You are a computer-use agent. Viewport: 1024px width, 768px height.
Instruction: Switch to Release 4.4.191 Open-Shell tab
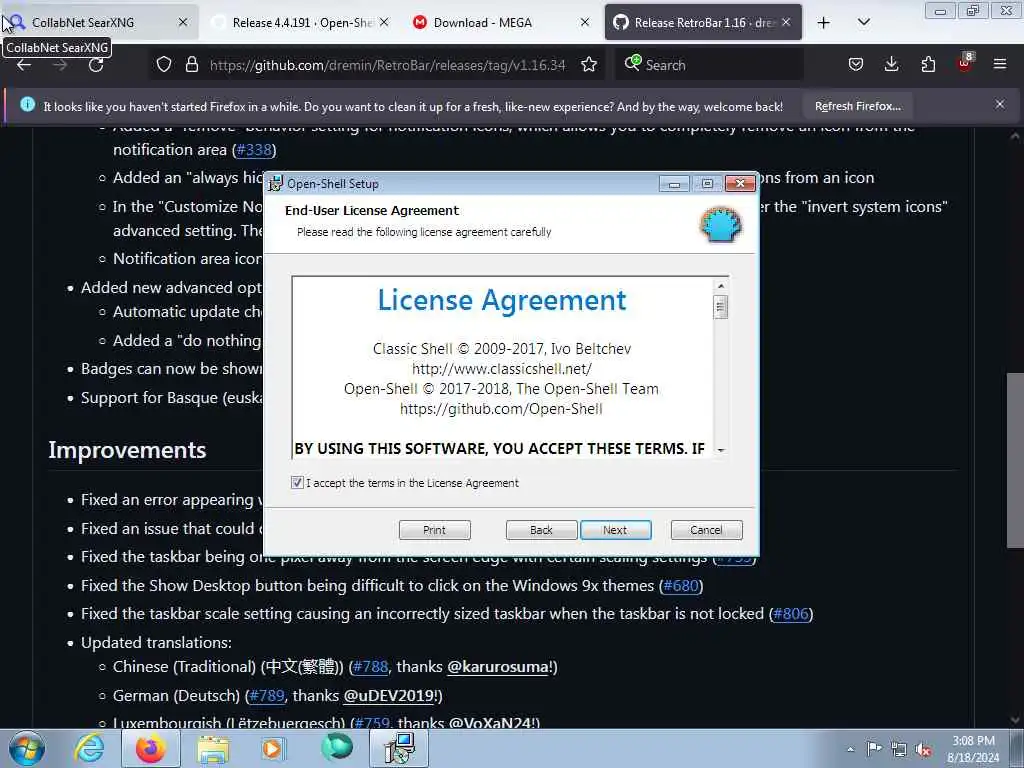point(300,22)
